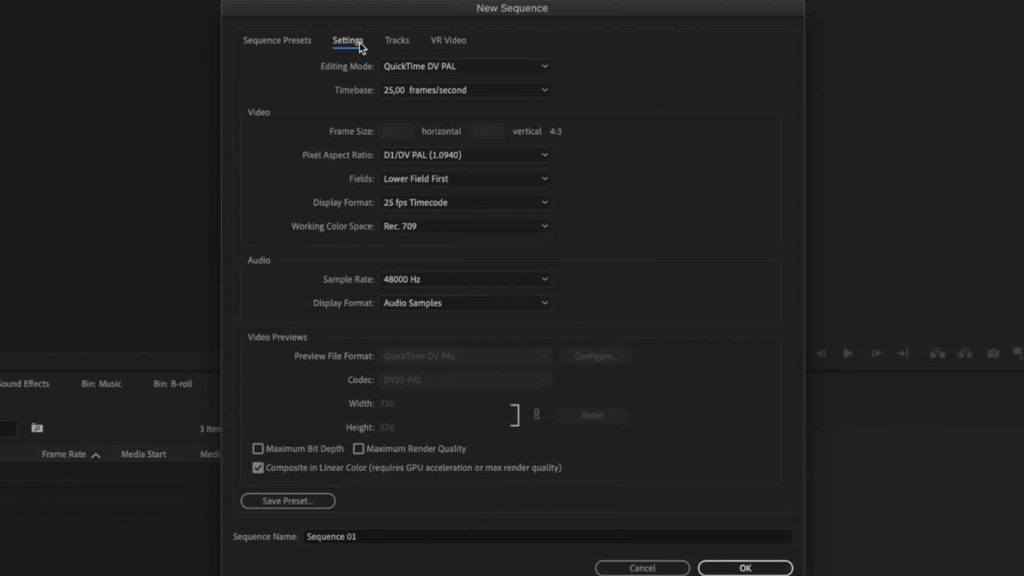This screenshot has width=1024, height=576.
Task: Open the Editing Mode dropdown
Action: (465, 67)
